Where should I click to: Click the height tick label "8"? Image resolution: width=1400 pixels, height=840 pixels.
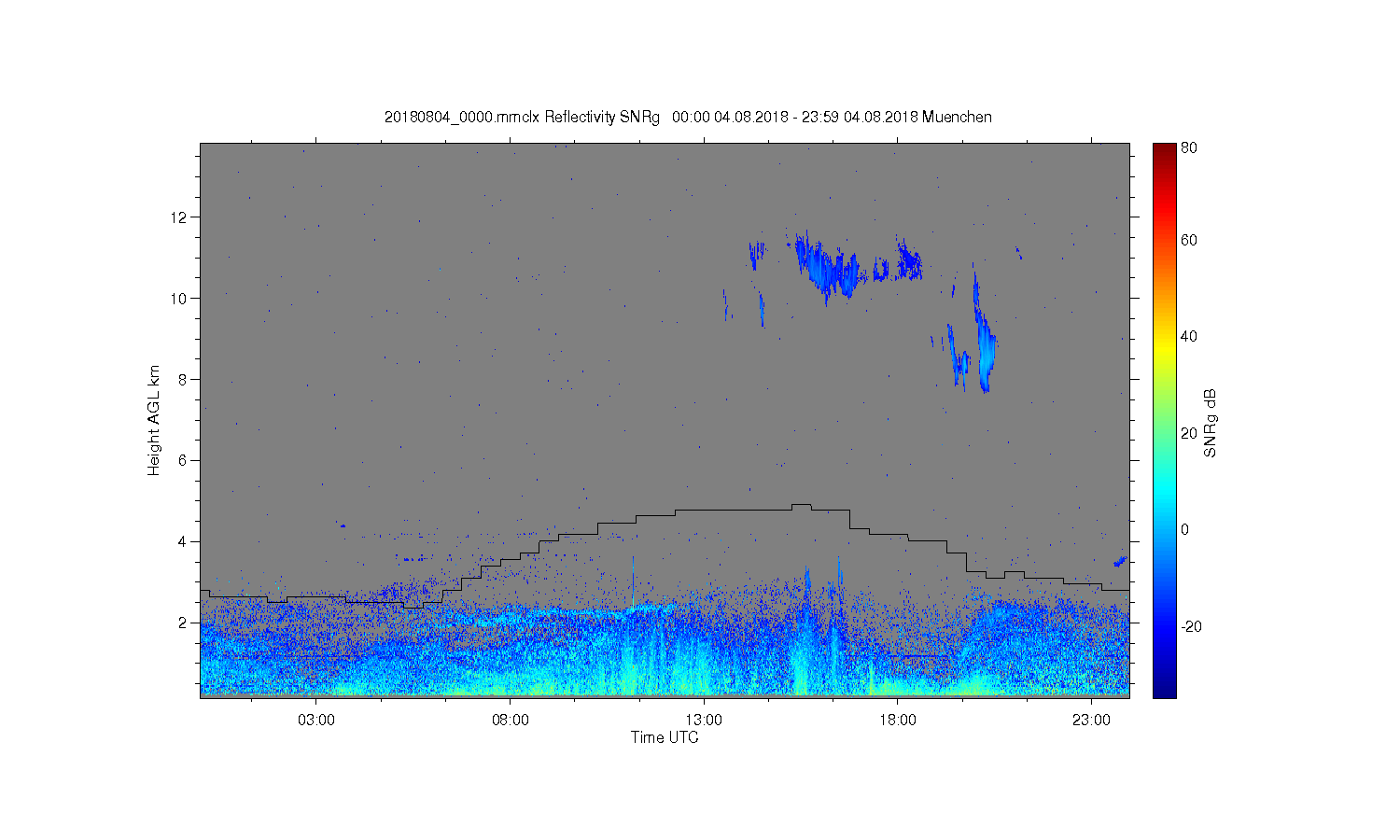[x=184, y=380]
